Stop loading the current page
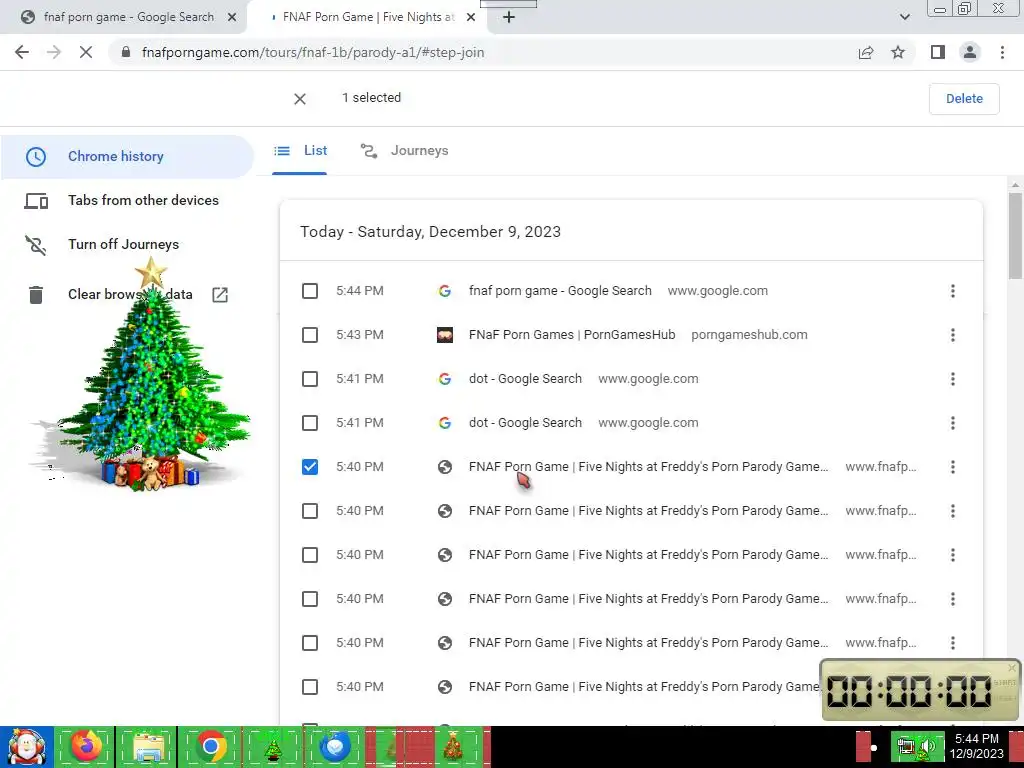This screenshot has width=1024, height=768. [x=86, y=52]
